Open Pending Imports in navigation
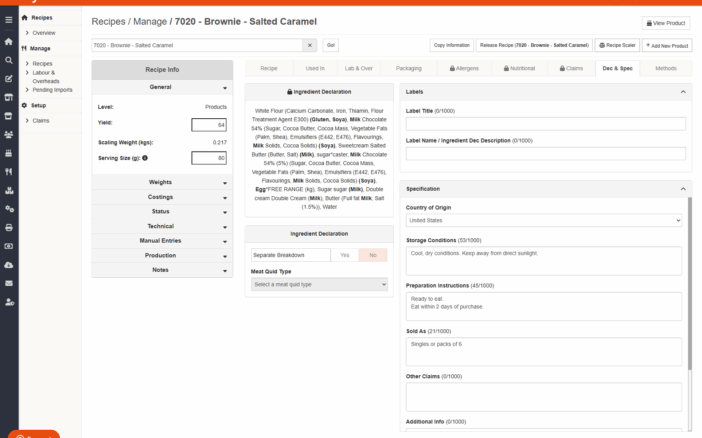The width and height of the screenshot is (702, 438). click(52, 90)
